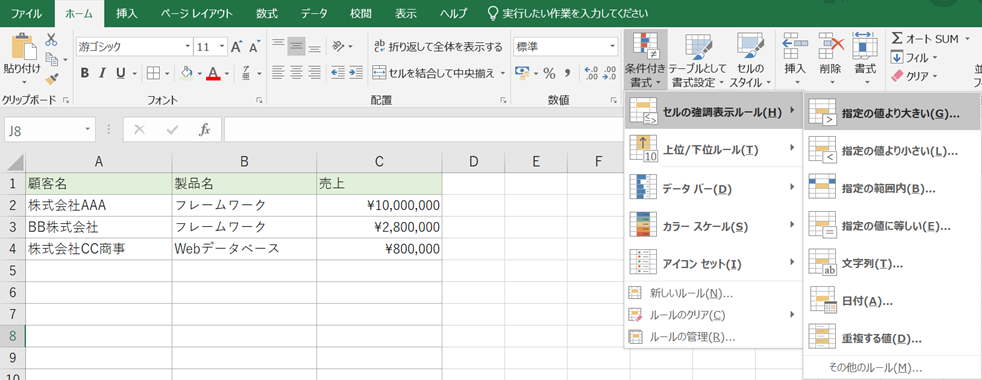Switch to the データ tab
This screenshot has height=380, width=982.
tap(314, 13)
